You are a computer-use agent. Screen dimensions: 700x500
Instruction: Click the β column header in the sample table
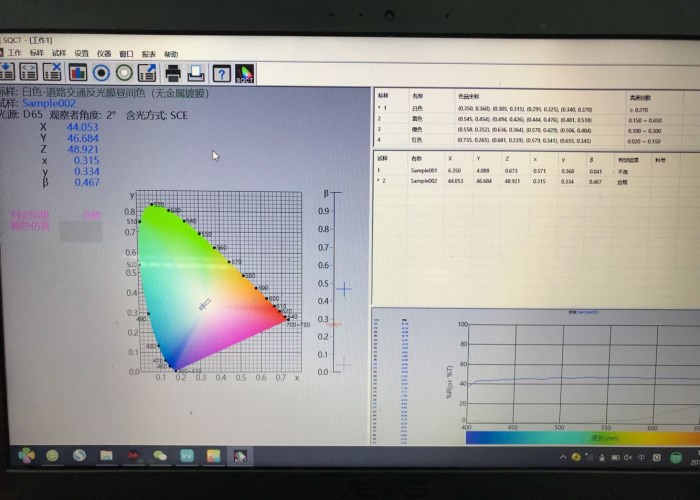pos(592,159)
